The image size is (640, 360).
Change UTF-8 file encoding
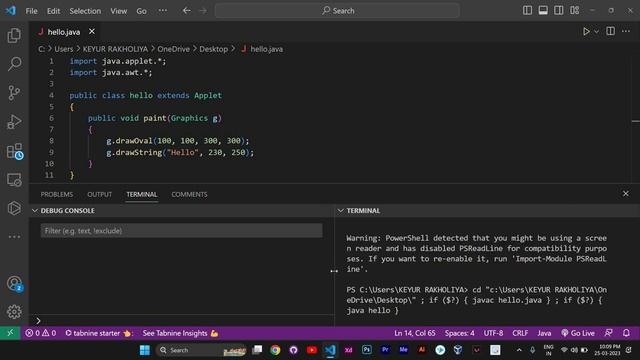(493, 333)
